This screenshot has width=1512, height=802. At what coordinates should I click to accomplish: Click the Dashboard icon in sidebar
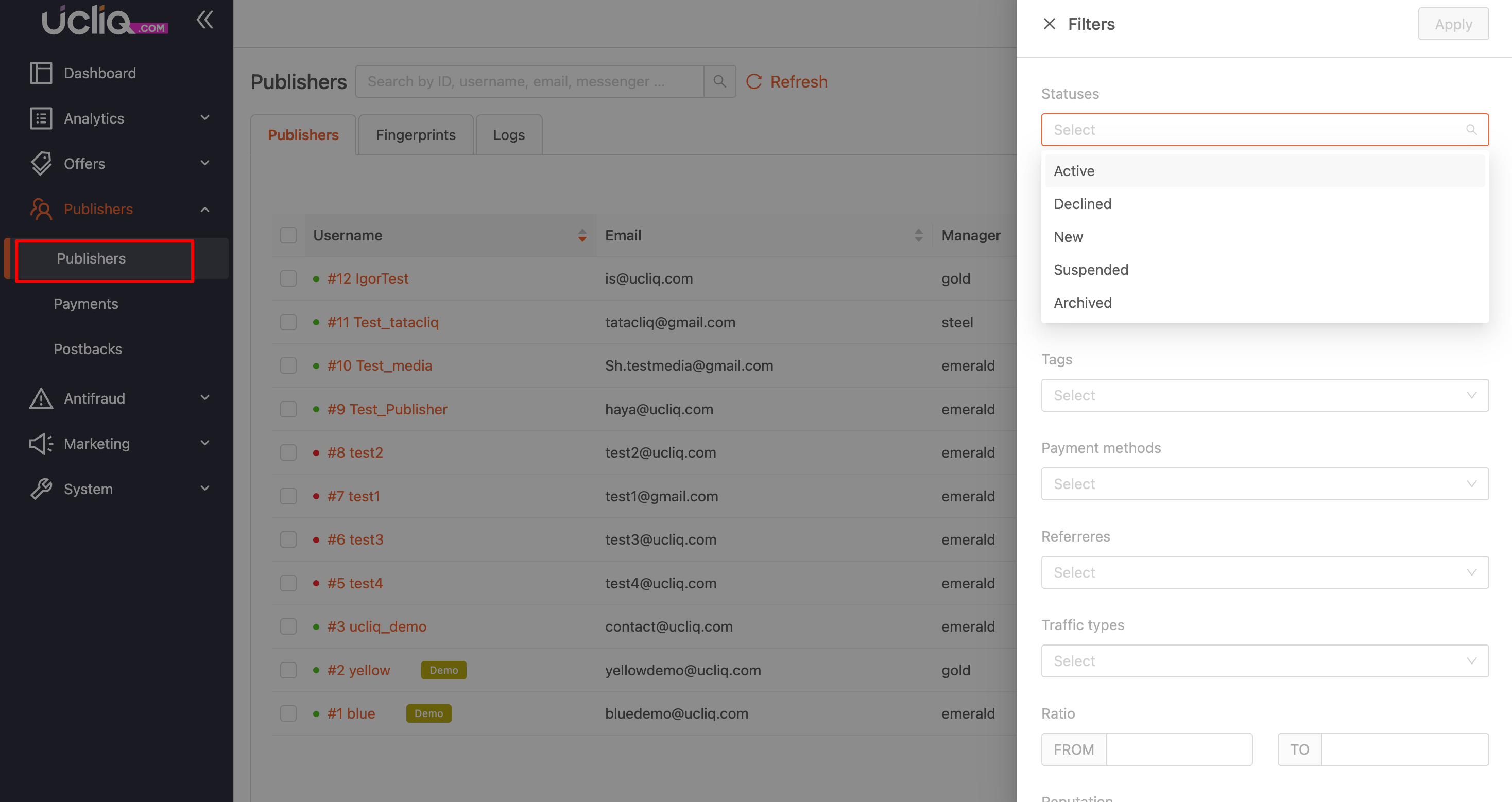41,73
